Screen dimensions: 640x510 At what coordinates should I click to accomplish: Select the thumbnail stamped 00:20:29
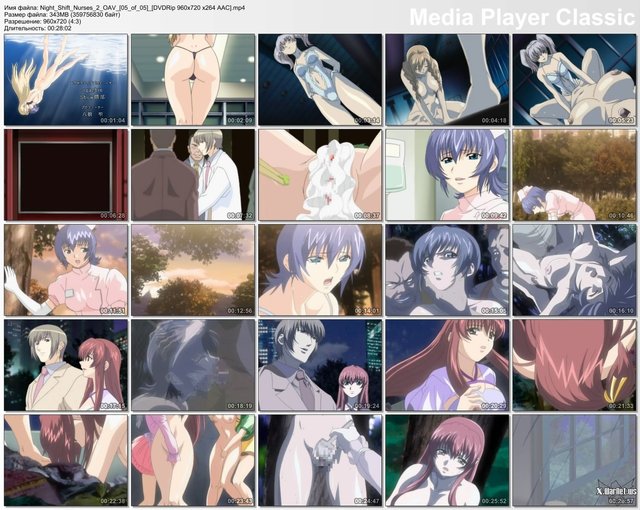coord(447,365)
